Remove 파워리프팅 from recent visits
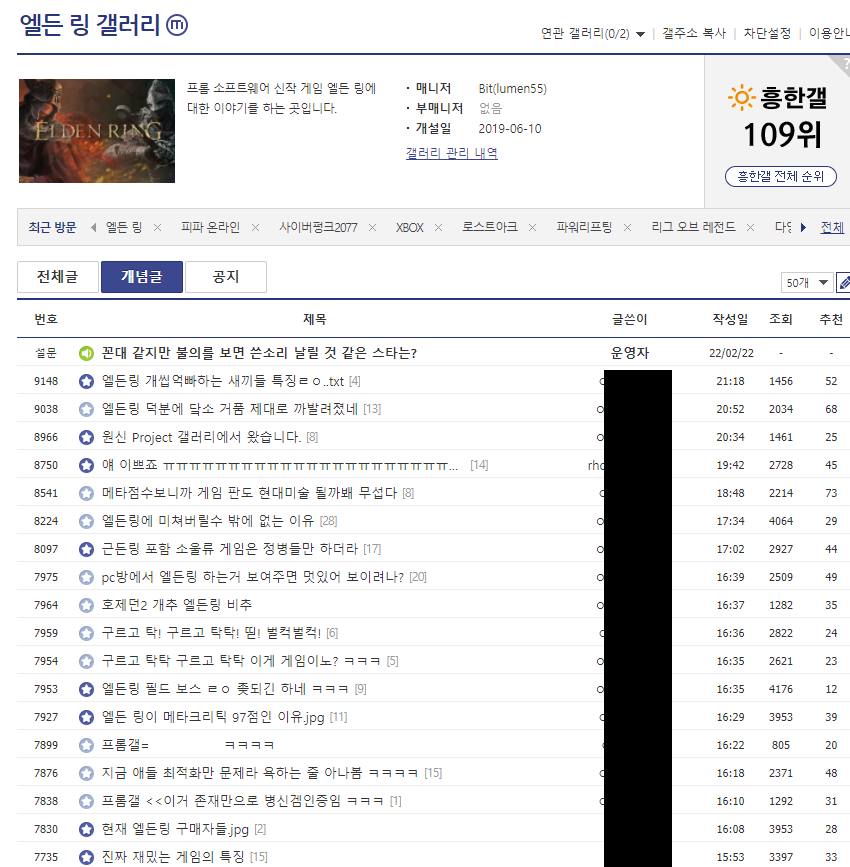Viewport: 850px width, 867px height. click(628, 228)
